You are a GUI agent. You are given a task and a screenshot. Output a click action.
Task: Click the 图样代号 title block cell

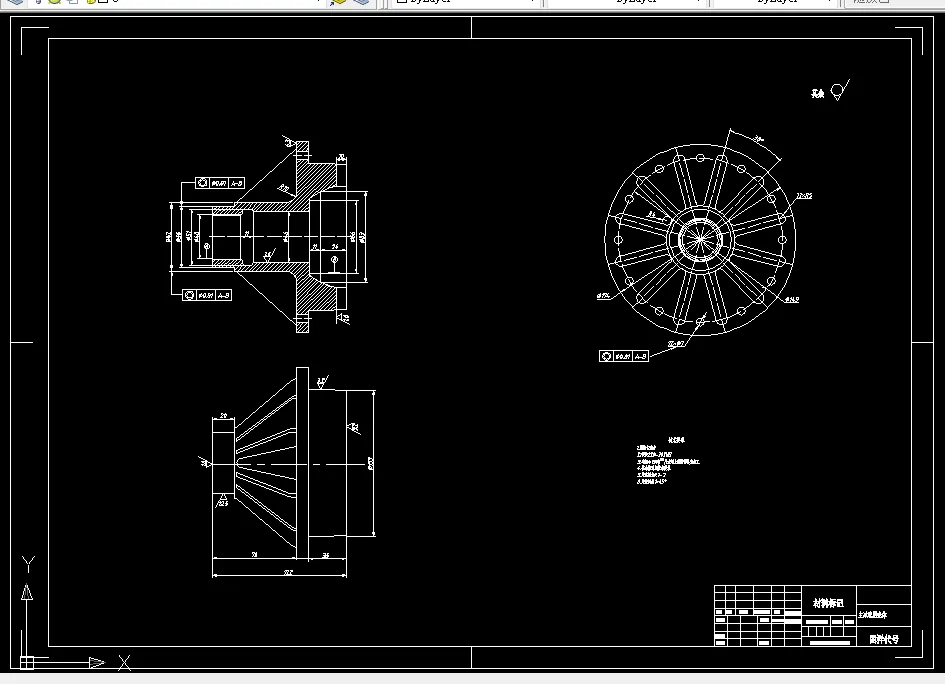(x=884, y=639)
